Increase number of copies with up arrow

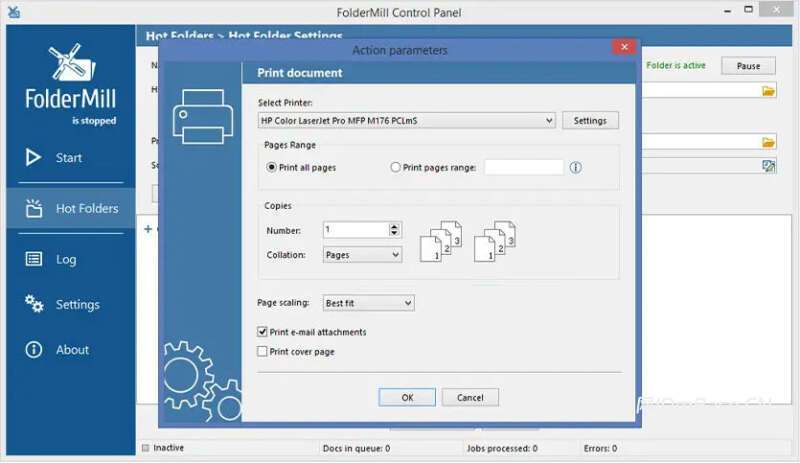(394, 226)
